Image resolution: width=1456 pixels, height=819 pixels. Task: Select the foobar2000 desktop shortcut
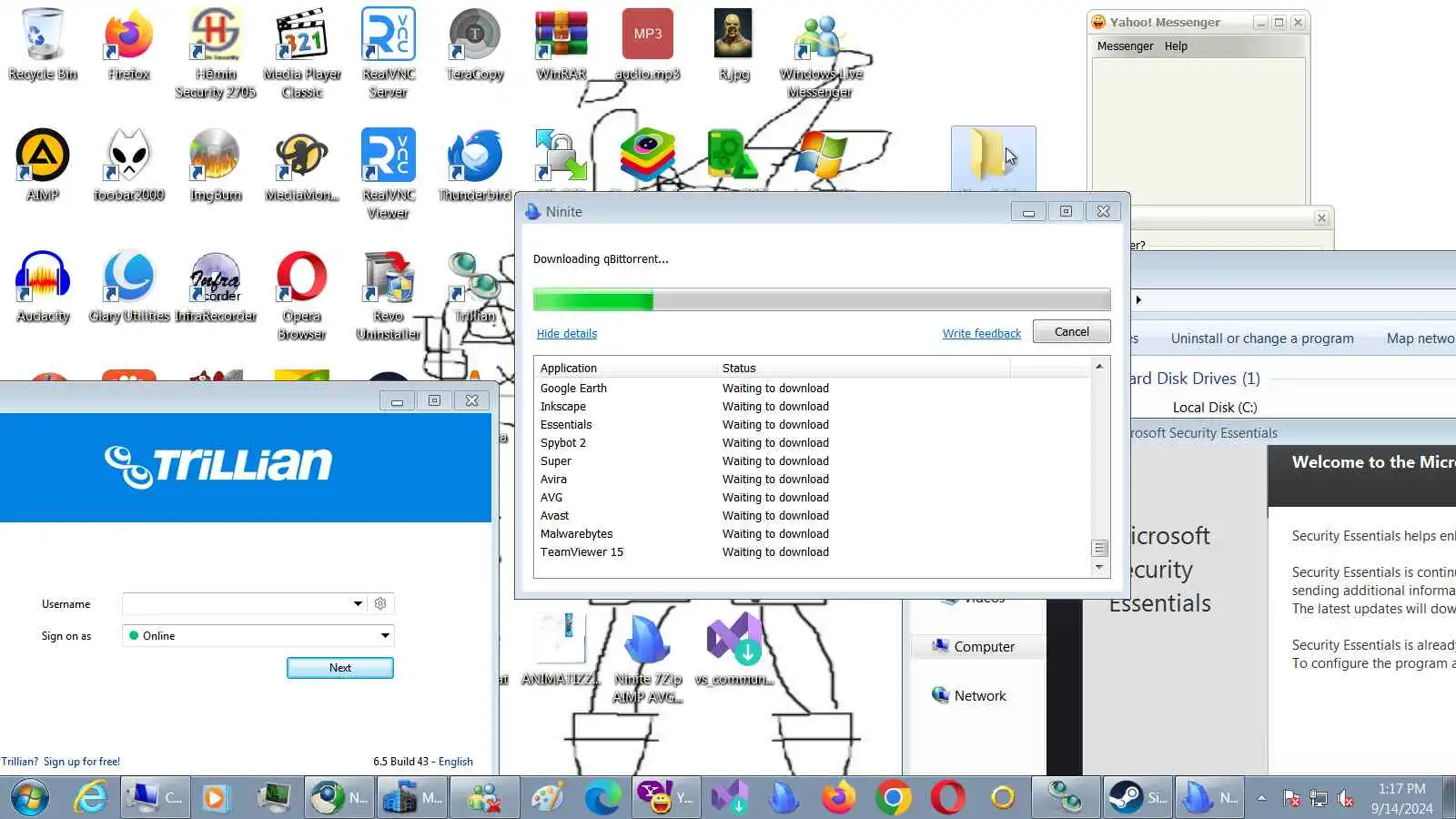coord(128,166)
